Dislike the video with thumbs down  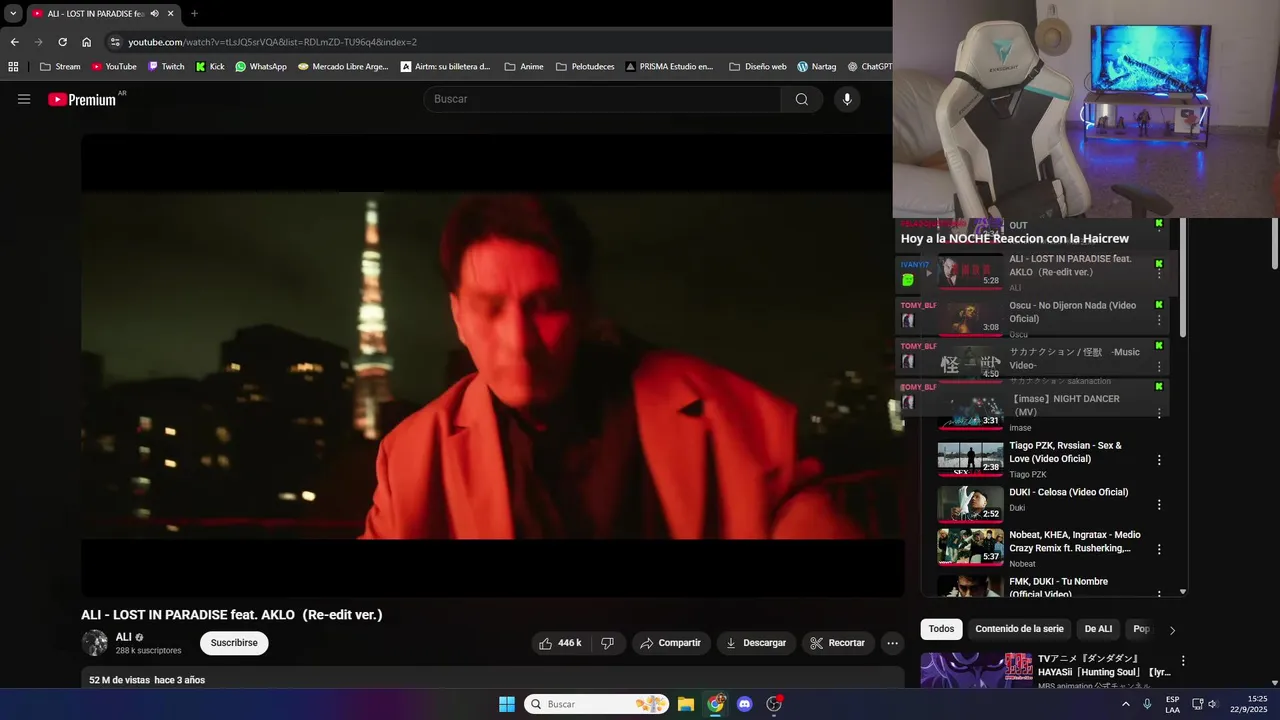(607, 643)
